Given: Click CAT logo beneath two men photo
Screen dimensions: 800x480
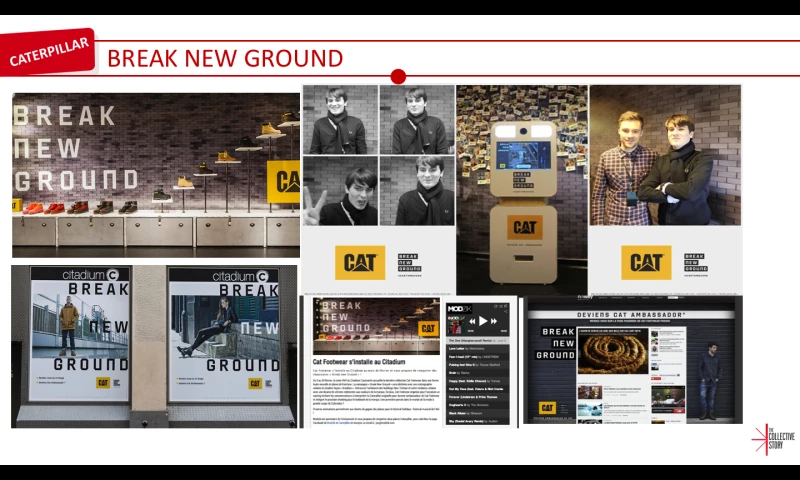Looking at the screenshot, I should tap(646, 262).
